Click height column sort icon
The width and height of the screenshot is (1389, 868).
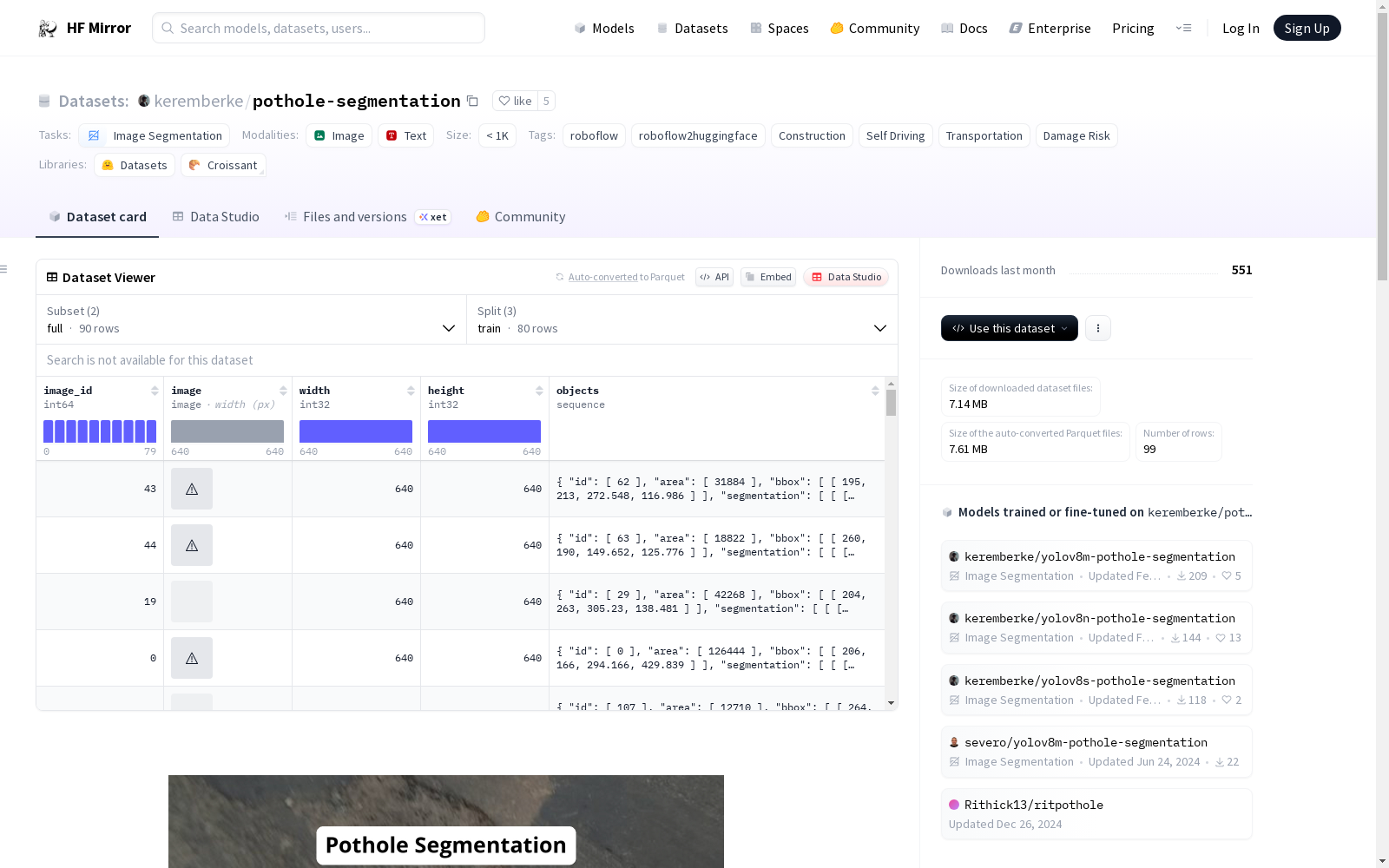point(539,391)
